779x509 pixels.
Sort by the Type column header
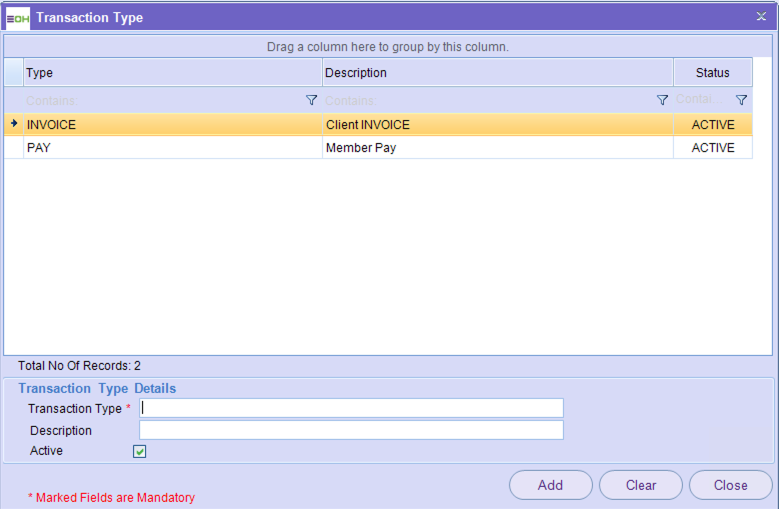click(x=171, y=73)
